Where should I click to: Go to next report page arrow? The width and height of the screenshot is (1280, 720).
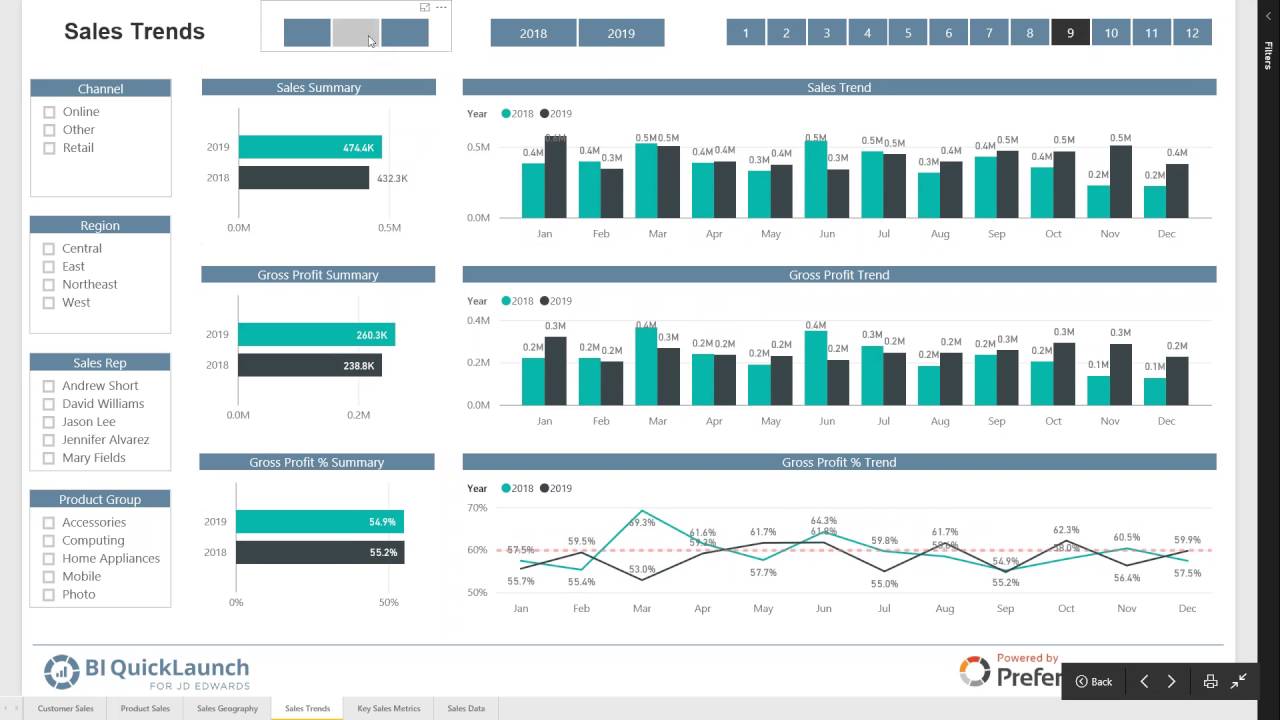pyautogui.click(x=1172, y=681)
